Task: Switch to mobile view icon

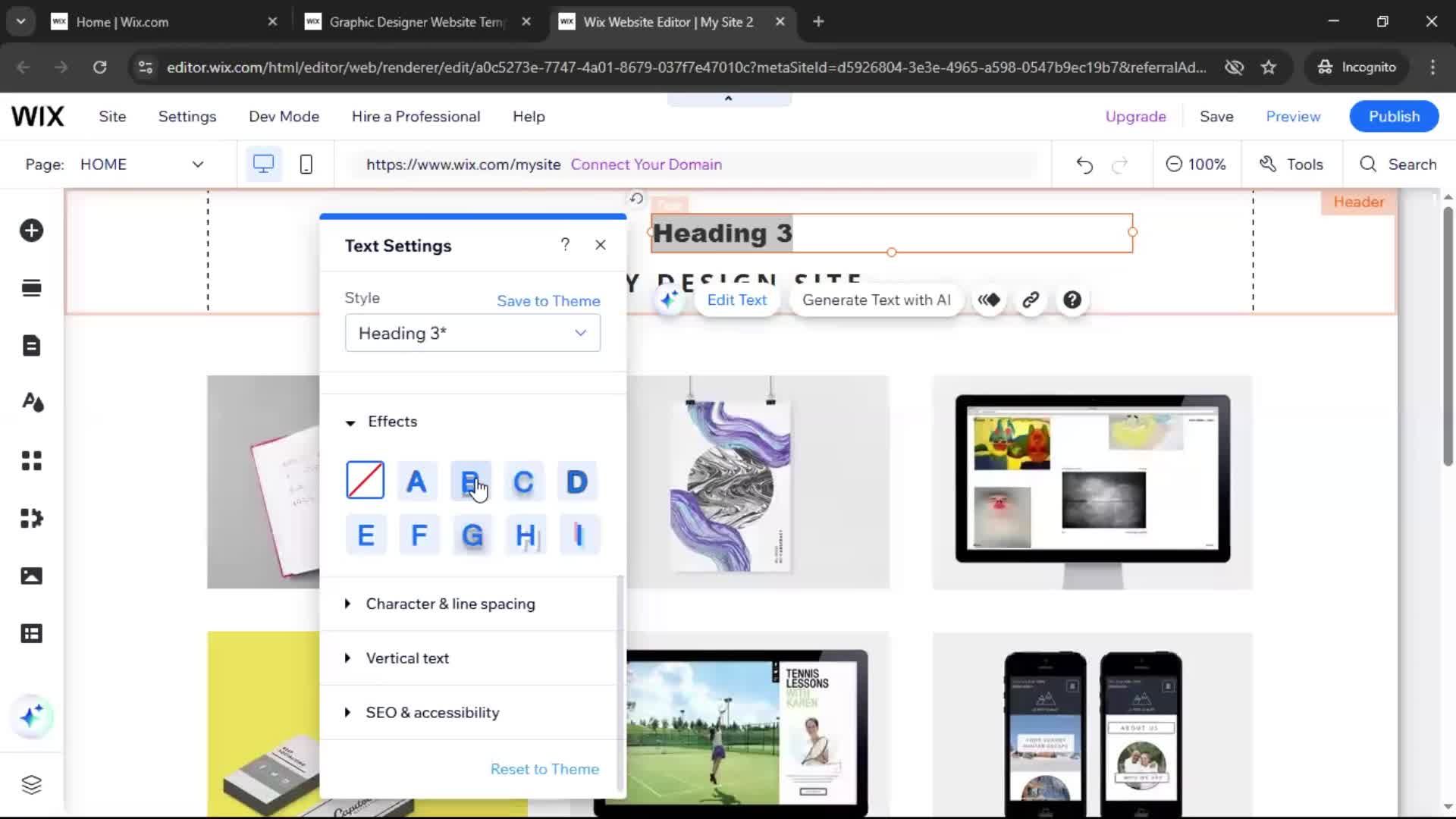Action: click(306, 165)
